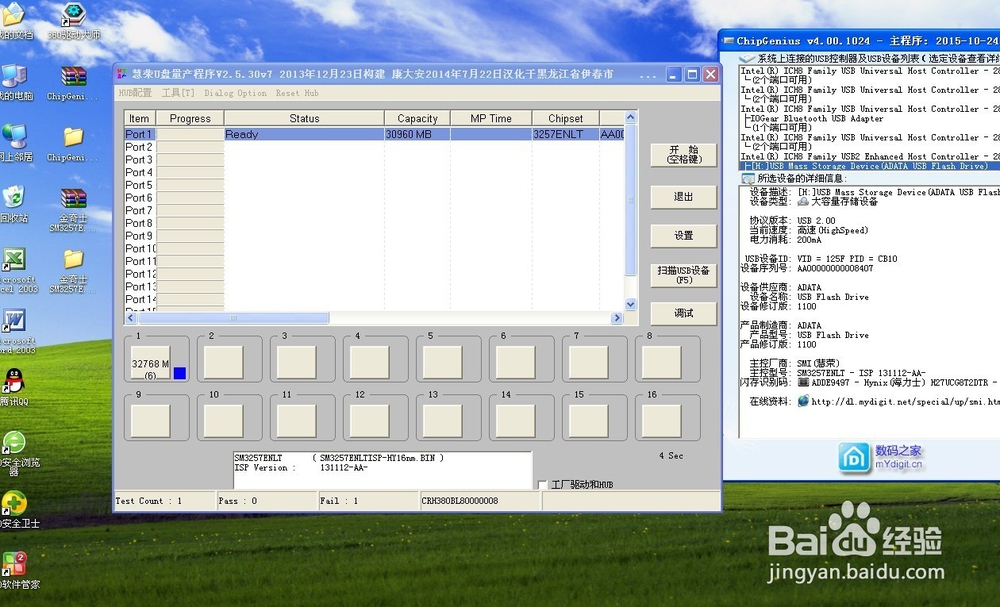
Task: Click the Capacity column header
Action: (x=418, y=118)
